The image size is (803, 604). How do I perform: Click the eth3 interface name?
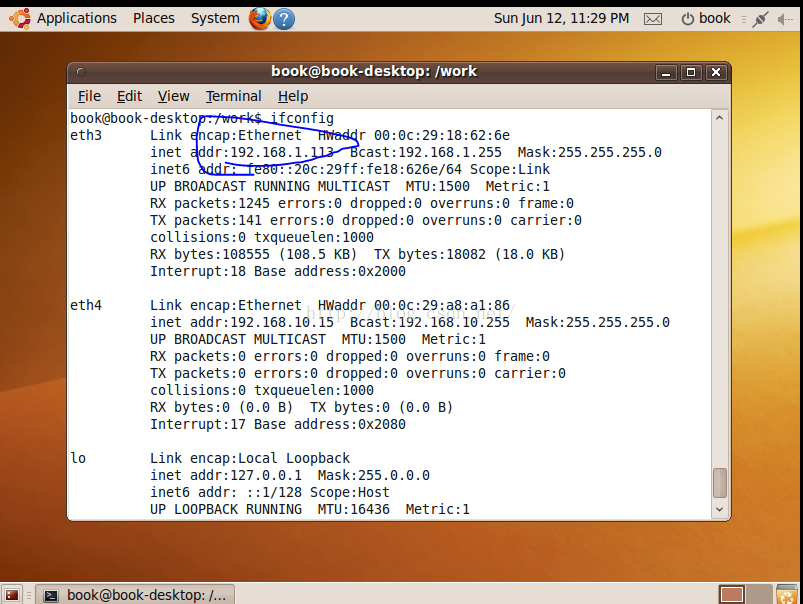pos(86,135)
